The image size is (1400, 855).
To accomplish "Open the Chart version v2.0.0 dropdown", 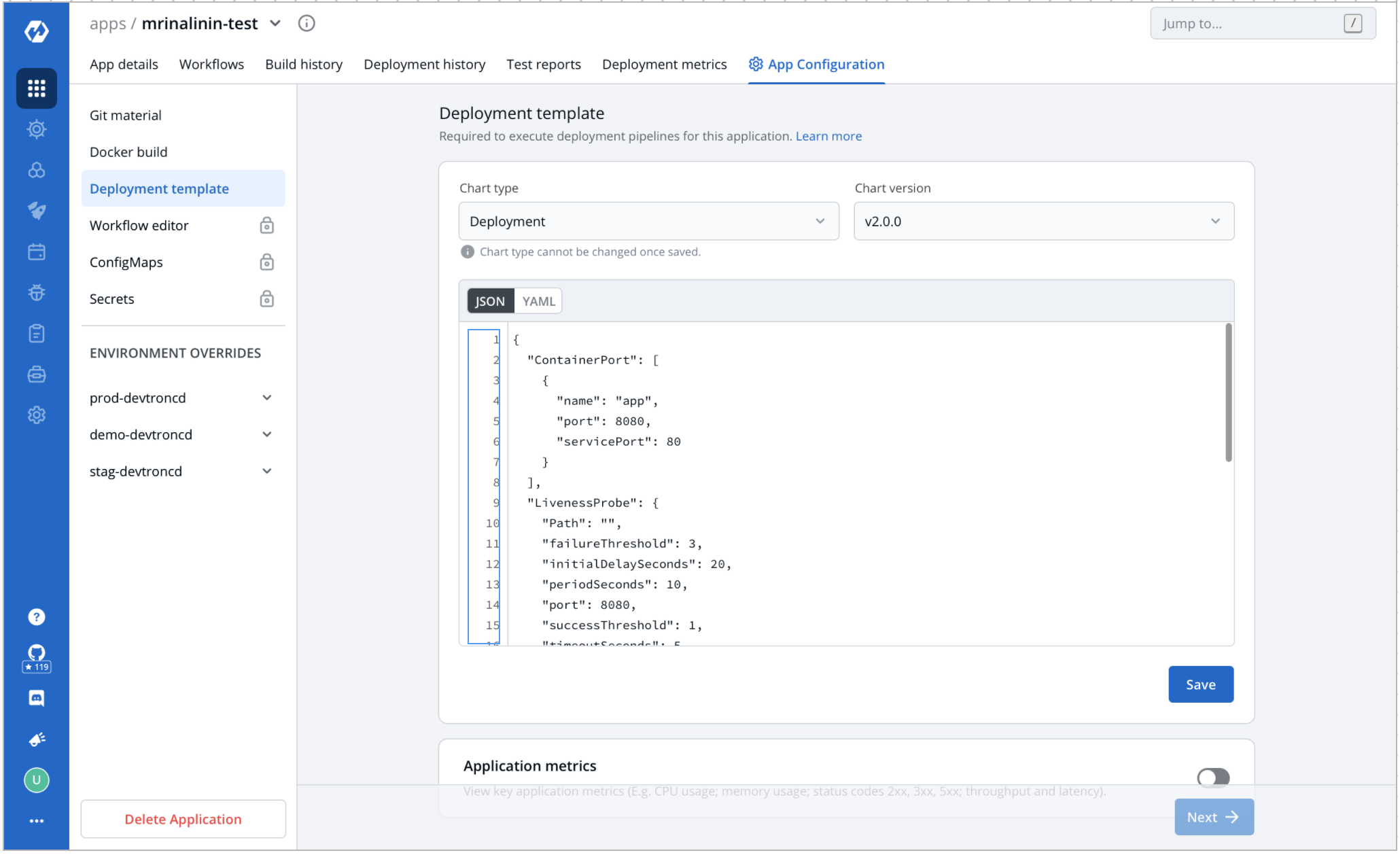I will click(x=1043, y=221).
